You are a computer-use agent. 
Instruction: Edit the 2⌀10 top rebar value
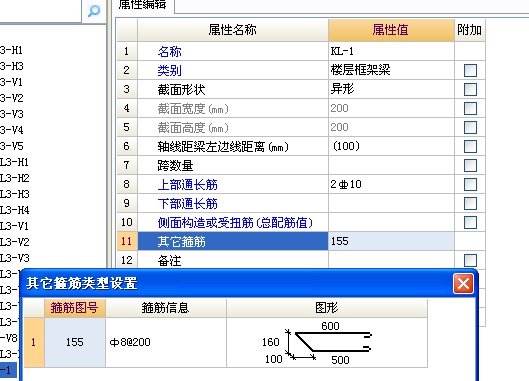click(x=391, y=184)
